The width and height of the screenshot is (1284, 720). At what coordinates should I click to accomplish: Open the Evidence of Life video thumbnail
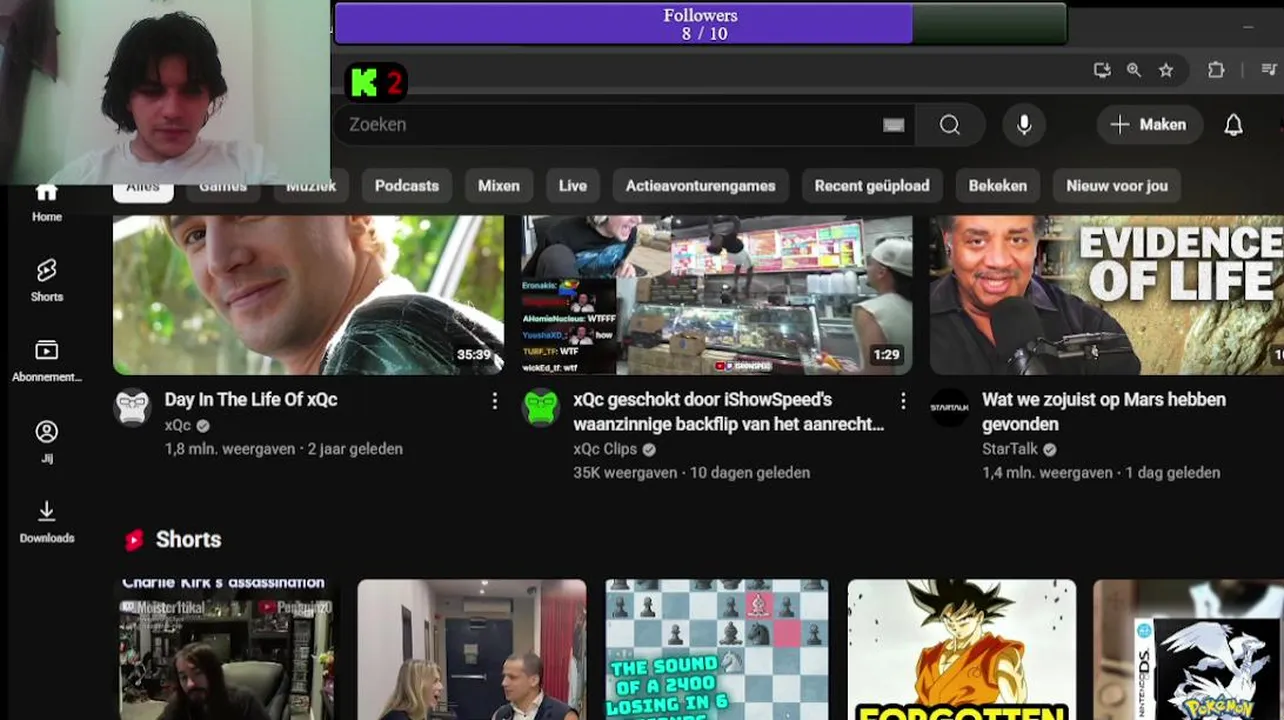coord(1107,295)
